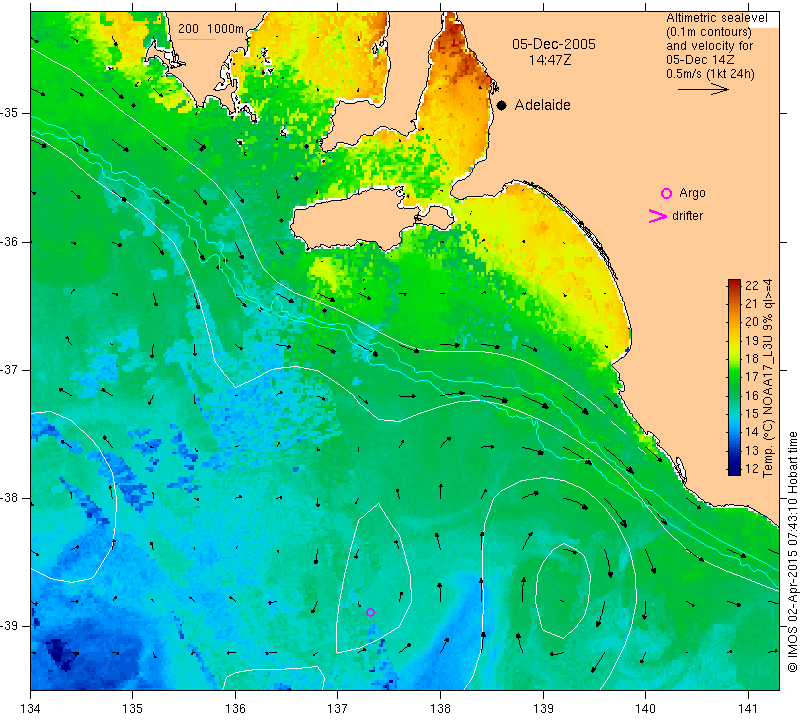Screen dimensions: 800x720
Task: Click the color bar value 20
Action: pos(752,322)
